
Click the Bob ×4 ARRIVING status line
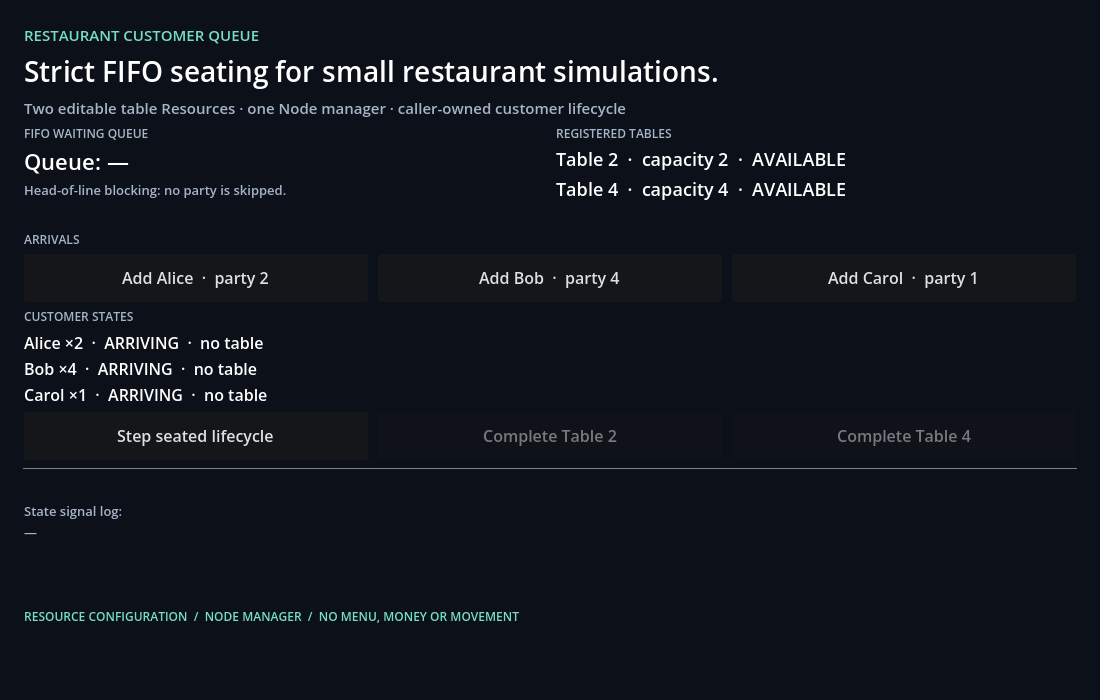click(x=140, y=369)
